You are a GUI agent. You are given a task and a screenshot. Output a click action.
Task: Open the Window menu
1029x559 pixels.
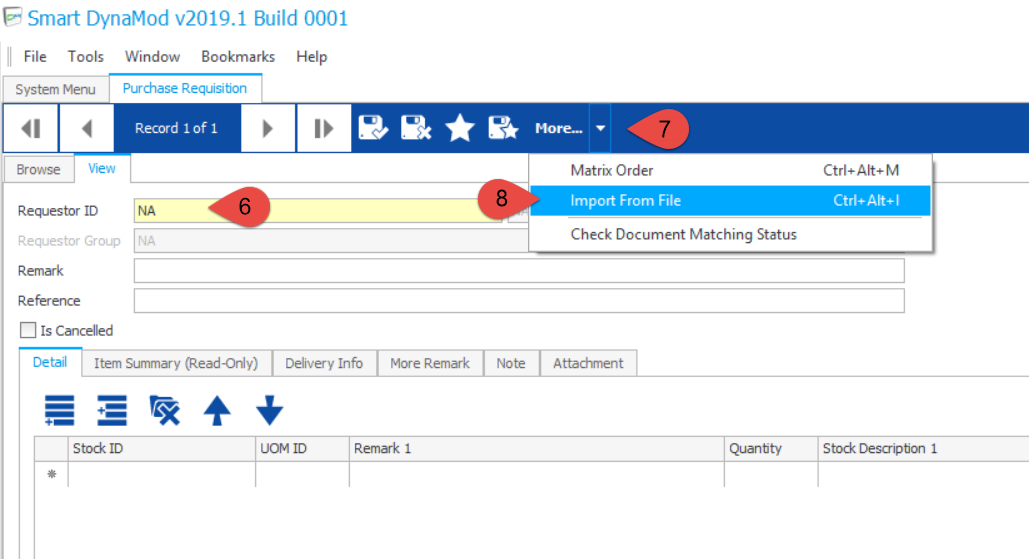click(152, 57)
